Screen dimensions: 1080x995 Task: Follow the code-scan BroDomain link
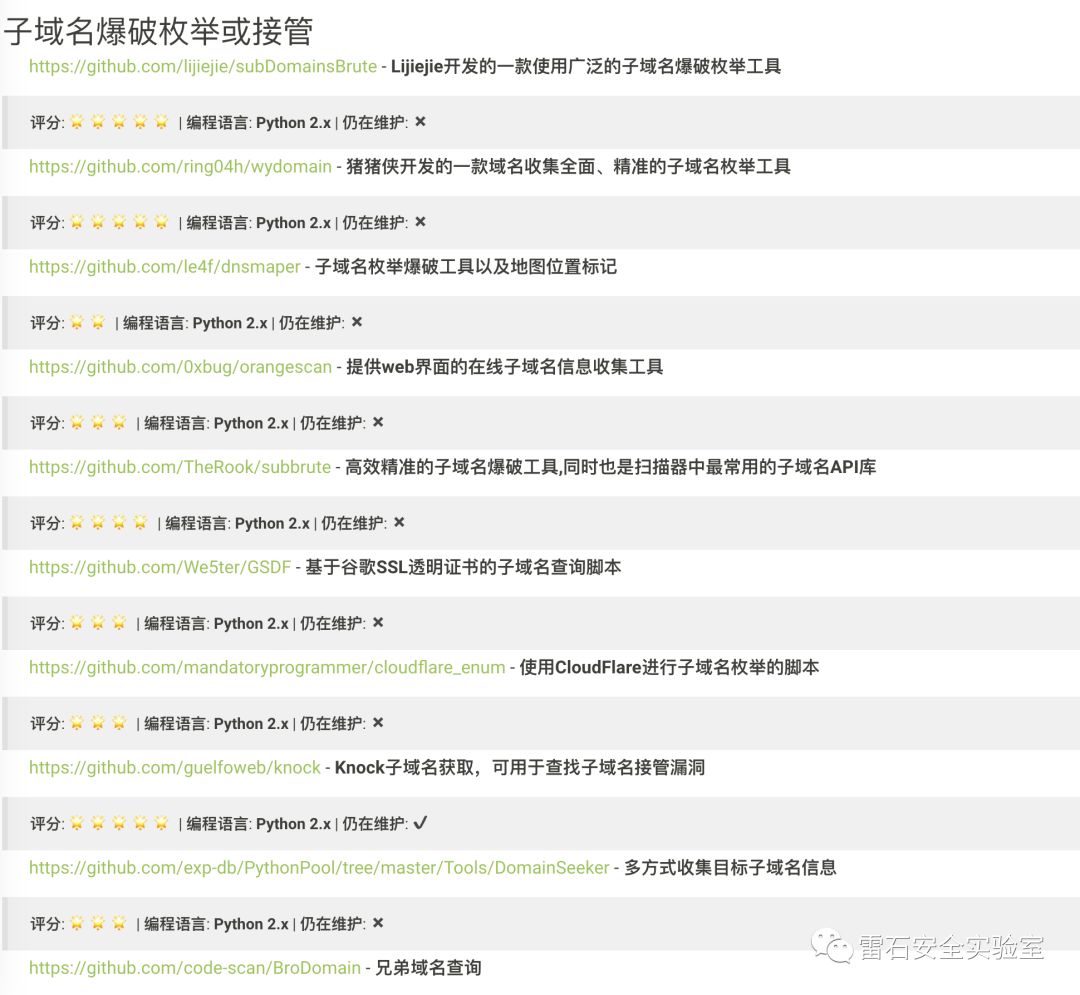coord(195,968)
